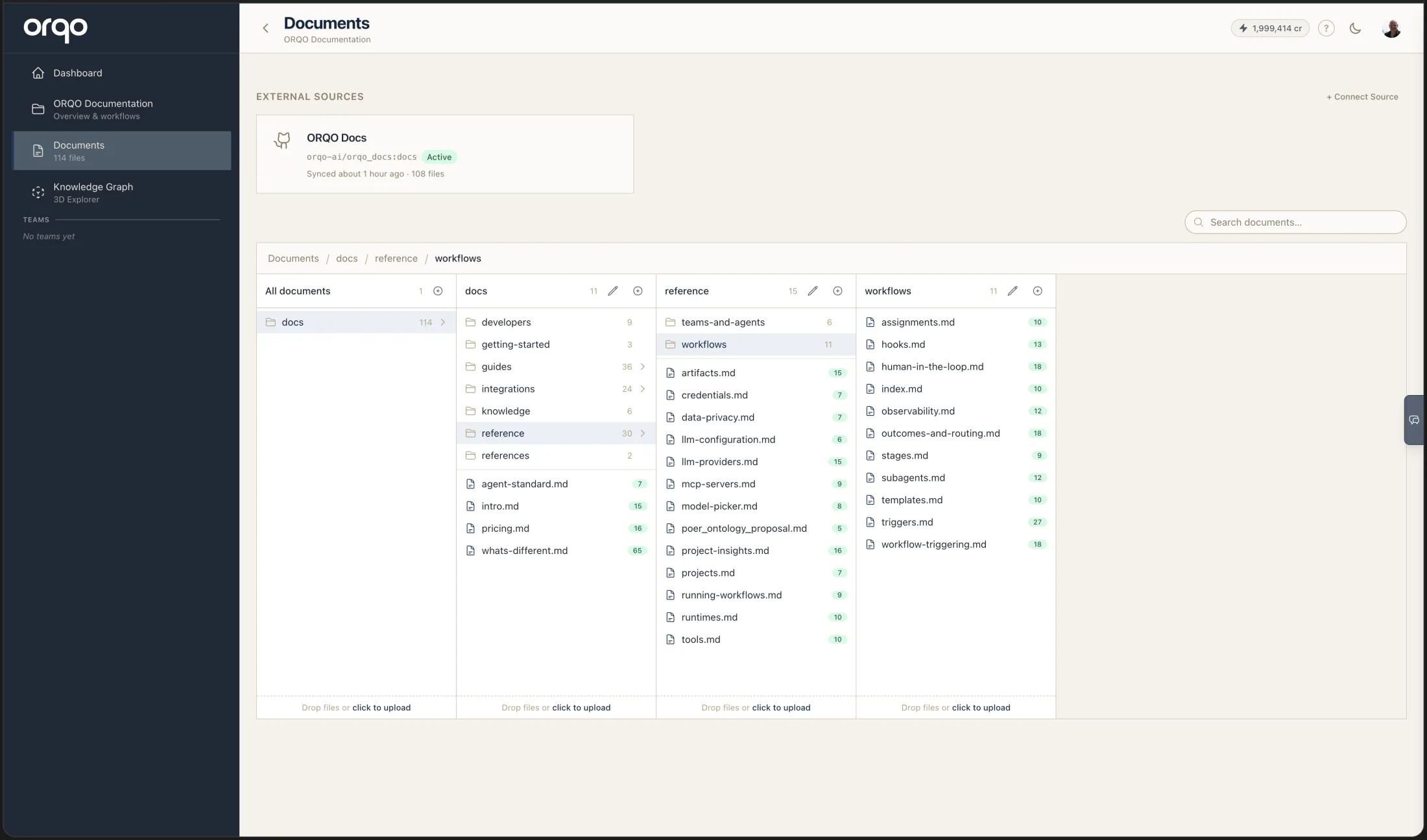Go back using the header arrow
Viewport: 1427px width, 840px height.
pyautogui.click(x=265, y=28)
